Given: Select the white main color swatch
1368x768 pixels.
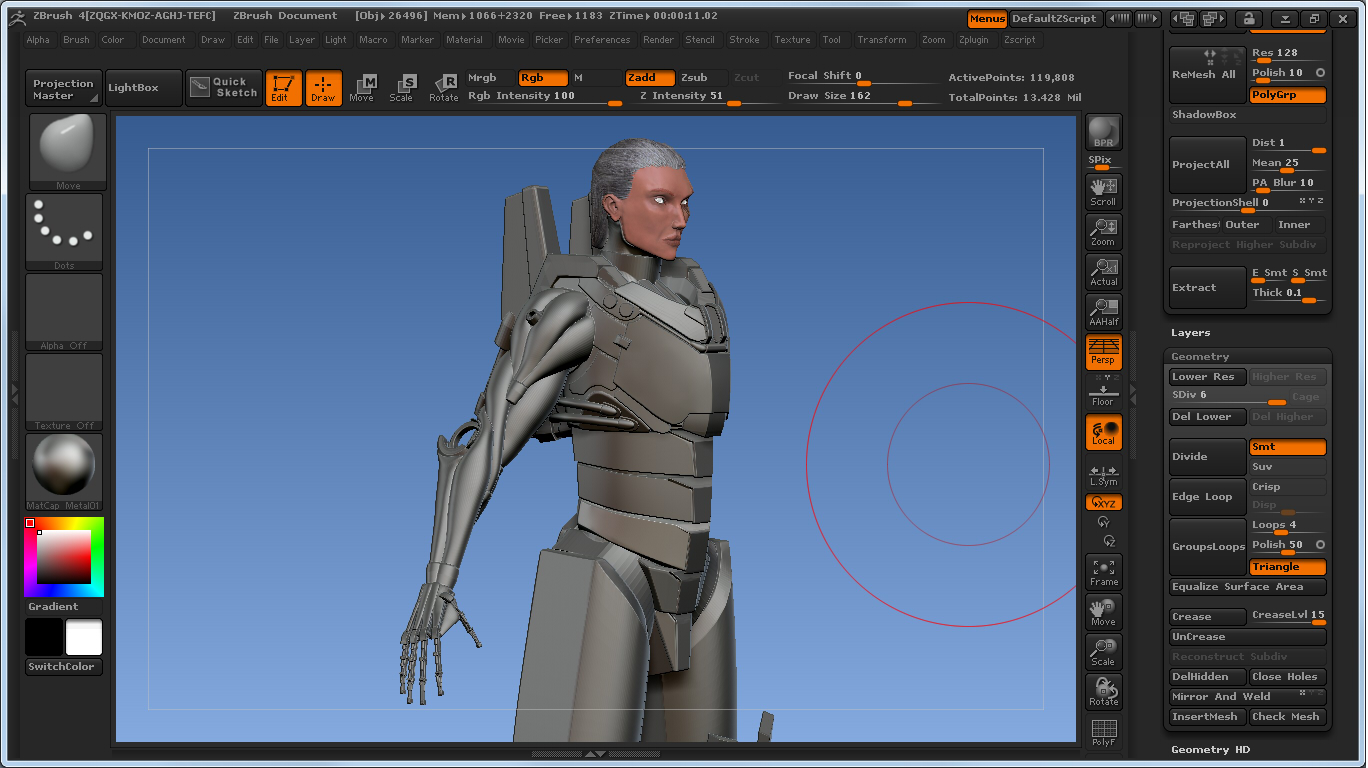Looking at the screenshot, I should [84, 638].
